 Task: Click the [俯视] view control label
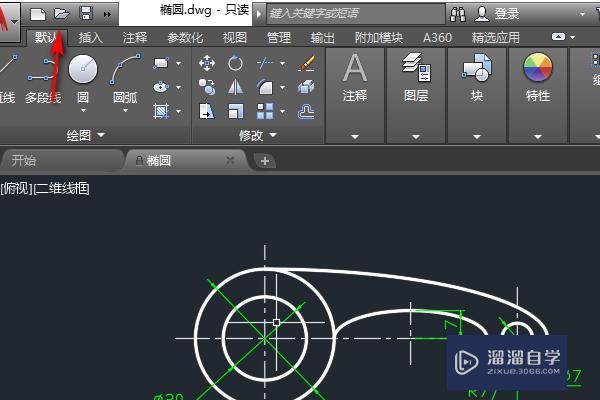[x=17, y=188]
